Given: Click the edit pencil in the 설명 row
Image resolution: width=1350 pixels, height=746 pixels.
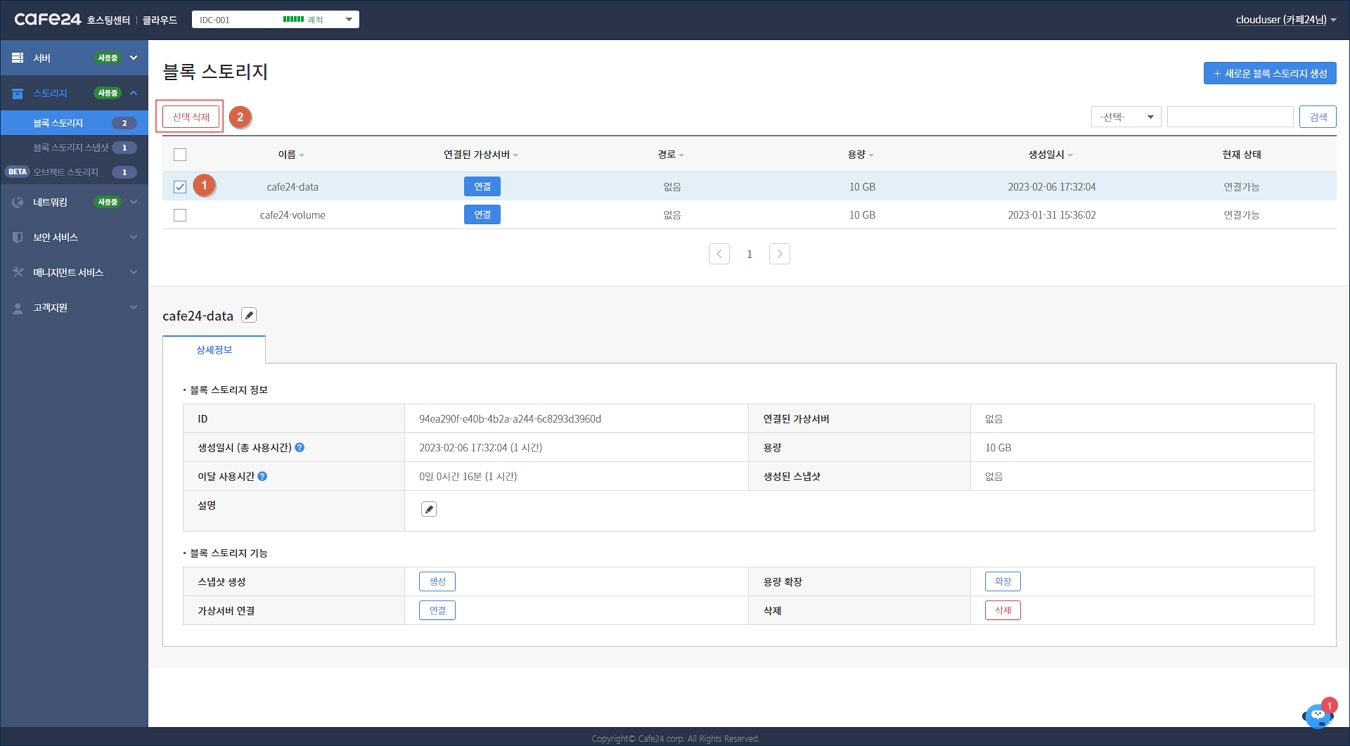Looking at the screenshot, I should click(x=429, y=509).
